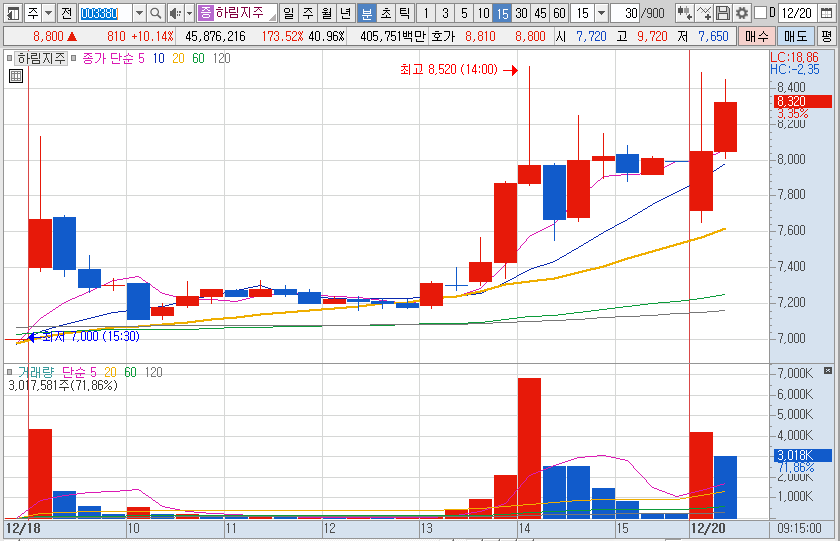Screen dimensions: 840x541
Task: Click the candlestick chart add icon
Action: pyautogui.click(x=684, y=13)
